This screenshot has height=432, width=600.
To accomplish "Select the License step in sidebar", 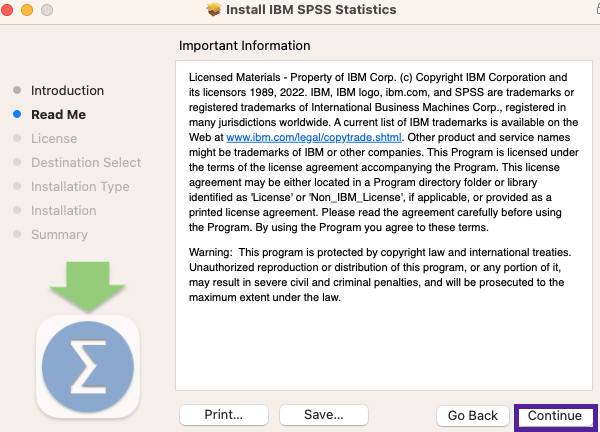I will (x=54, y=139).
